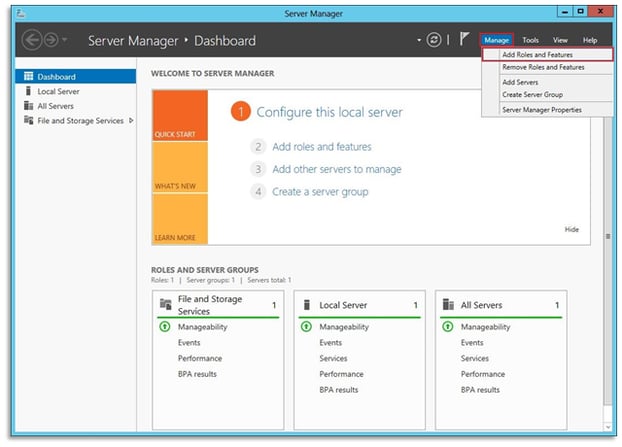
Task: Click the Dashboard grid icon in sidebar
Action: click(x=28, y=76)
